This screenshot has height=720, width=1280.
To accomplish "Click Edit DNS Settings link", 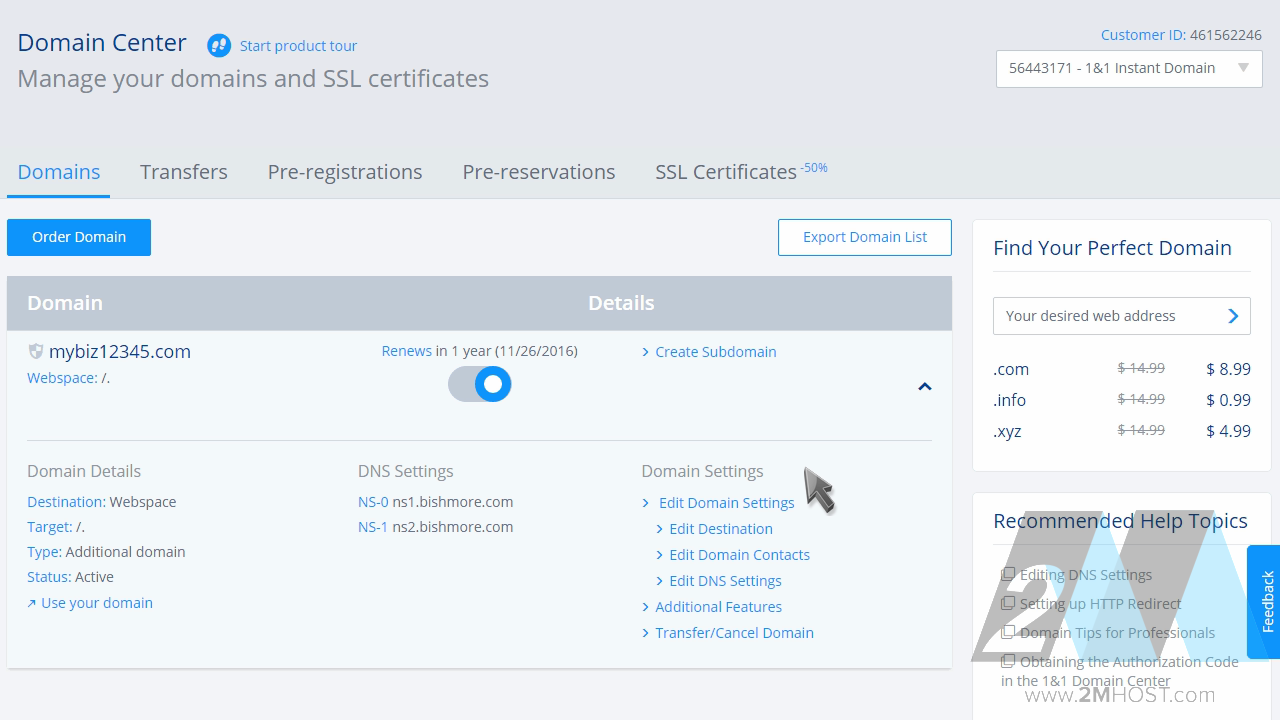I will 726,581.
